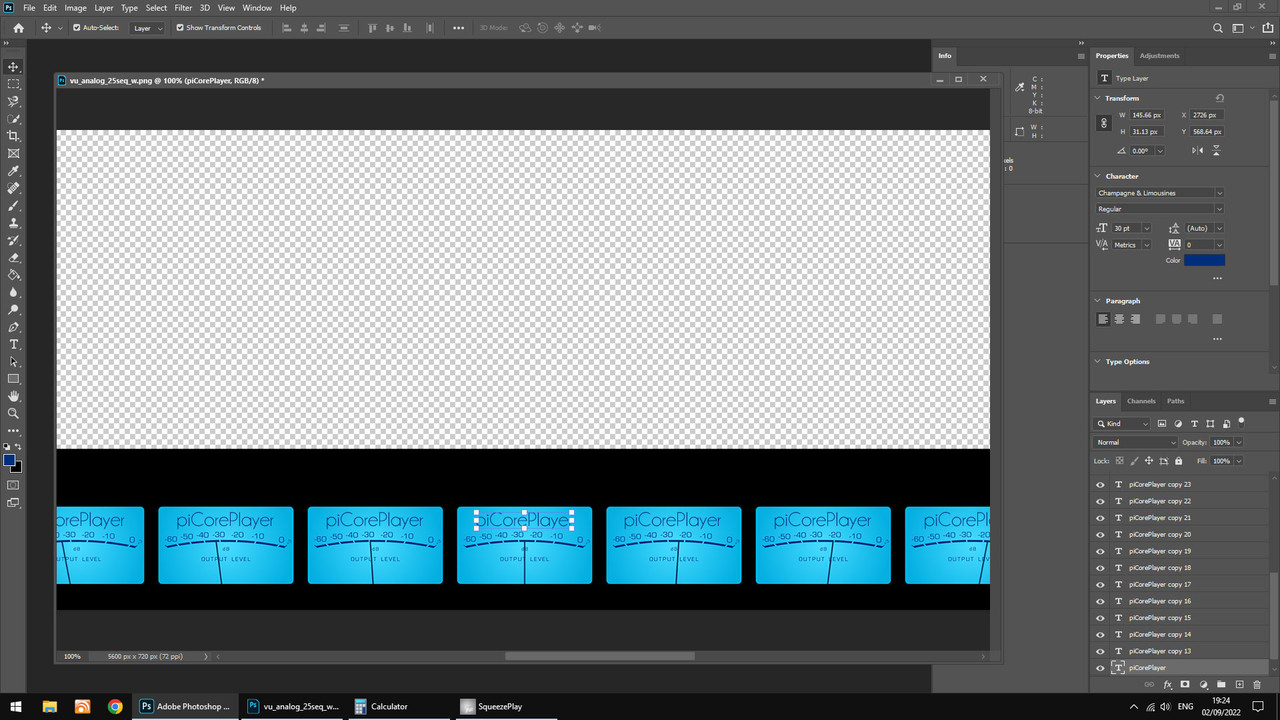
Task: Select the Crop tool
Action: tap(14, 136)
